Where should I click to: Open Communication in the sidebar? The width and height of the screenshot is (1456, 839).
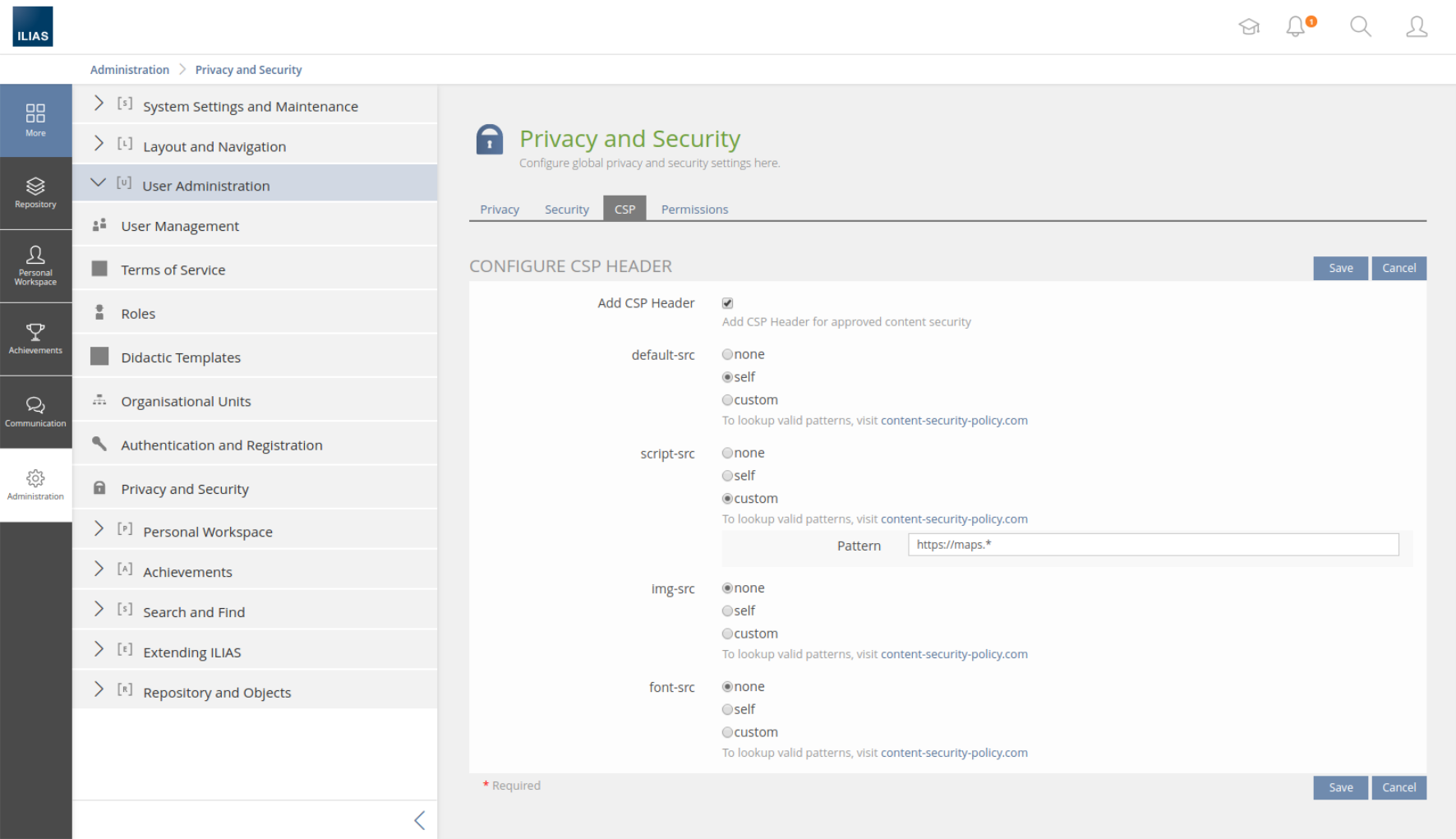pos(35,412)
